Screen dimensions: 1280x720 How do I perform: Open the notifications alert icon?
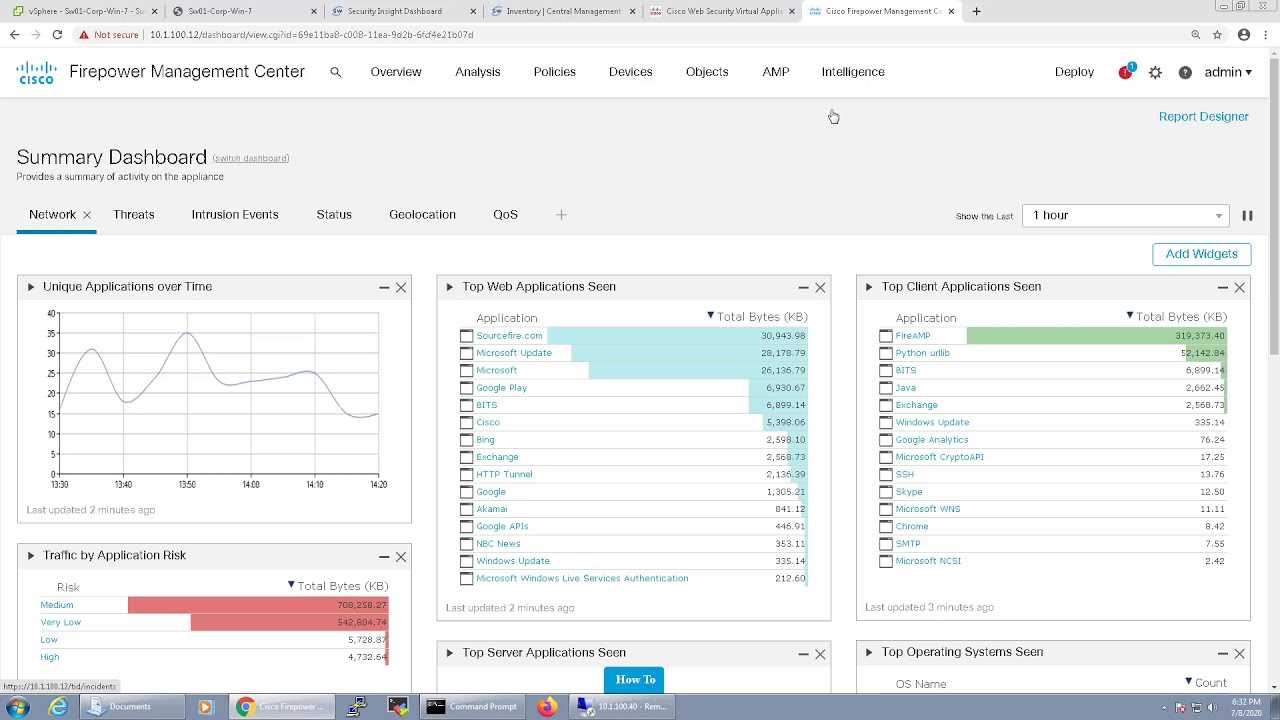pyautogui.click(x=1126, y=71)
